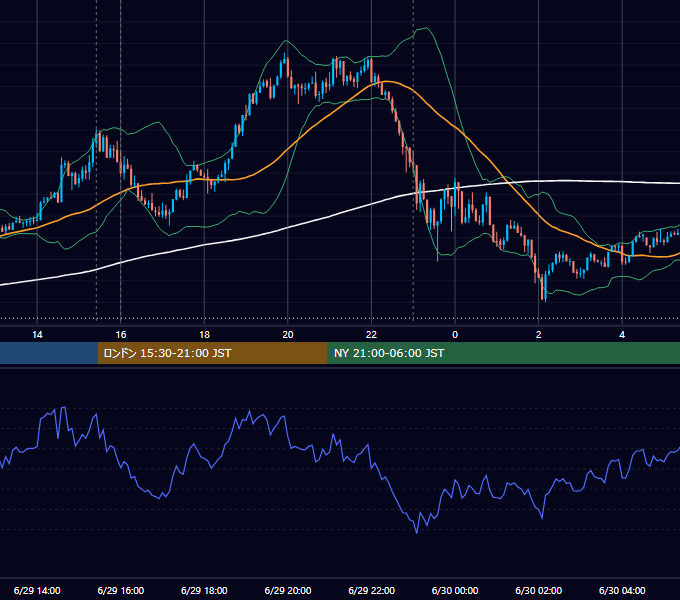Click the 6/30 04:00 time label

click(x=622, y=590)
